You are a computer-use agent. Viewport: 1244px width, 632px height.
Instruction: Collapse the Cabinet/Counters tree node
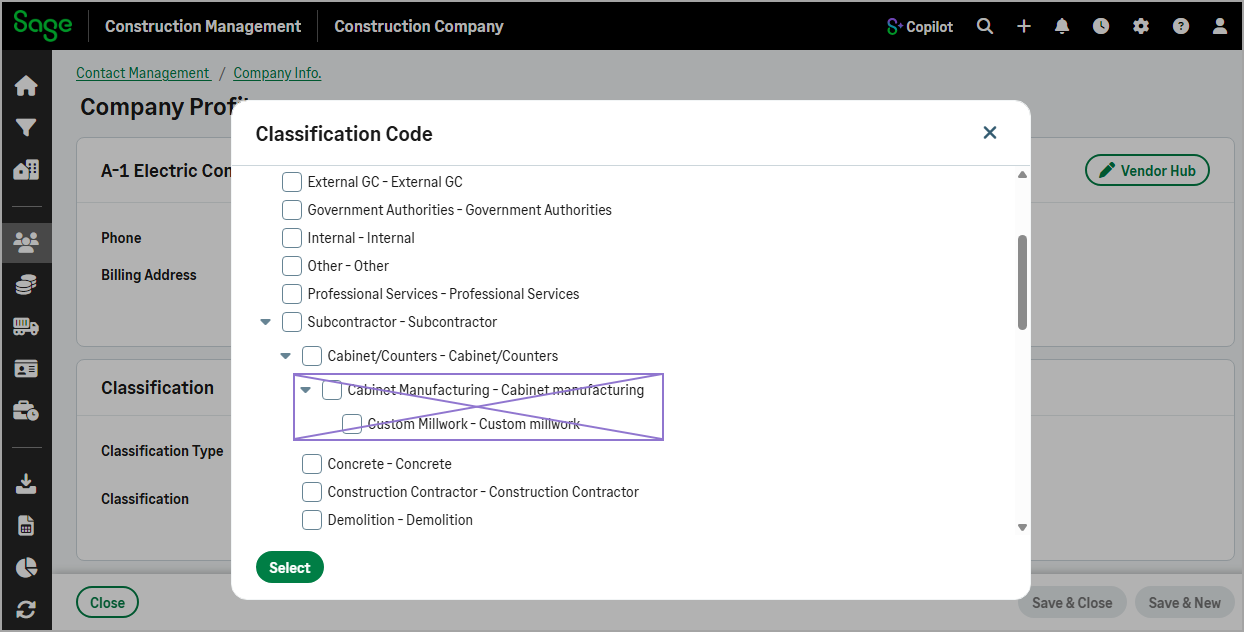click(285, 356)
